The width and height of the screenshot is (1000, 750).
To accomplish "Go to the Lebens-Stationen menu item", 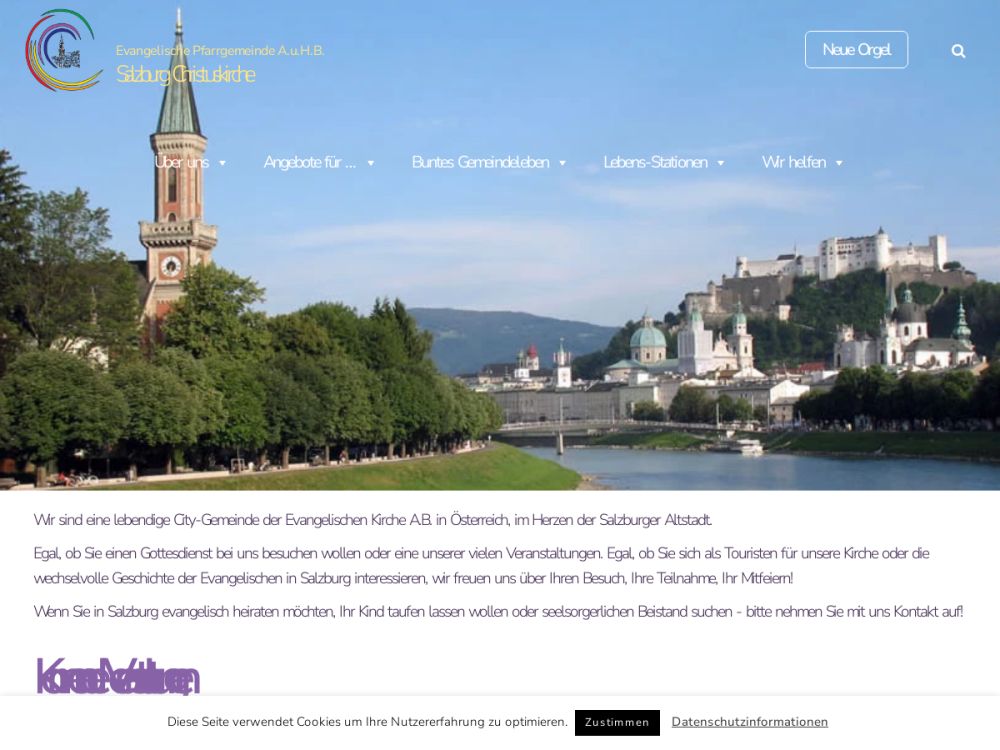I will point(655,162).
